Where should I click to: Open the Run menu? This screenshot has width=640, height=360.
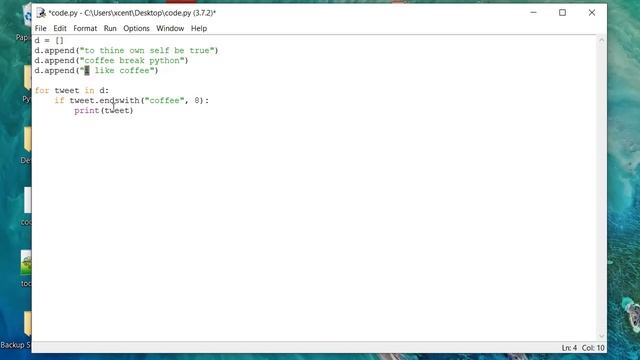tap(110, 29)
